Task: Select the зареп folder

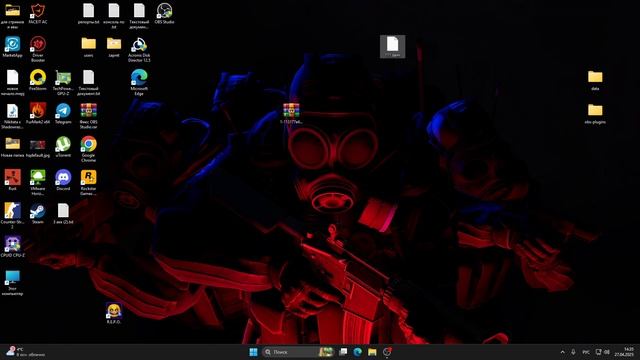Action: tap(113, 47)
